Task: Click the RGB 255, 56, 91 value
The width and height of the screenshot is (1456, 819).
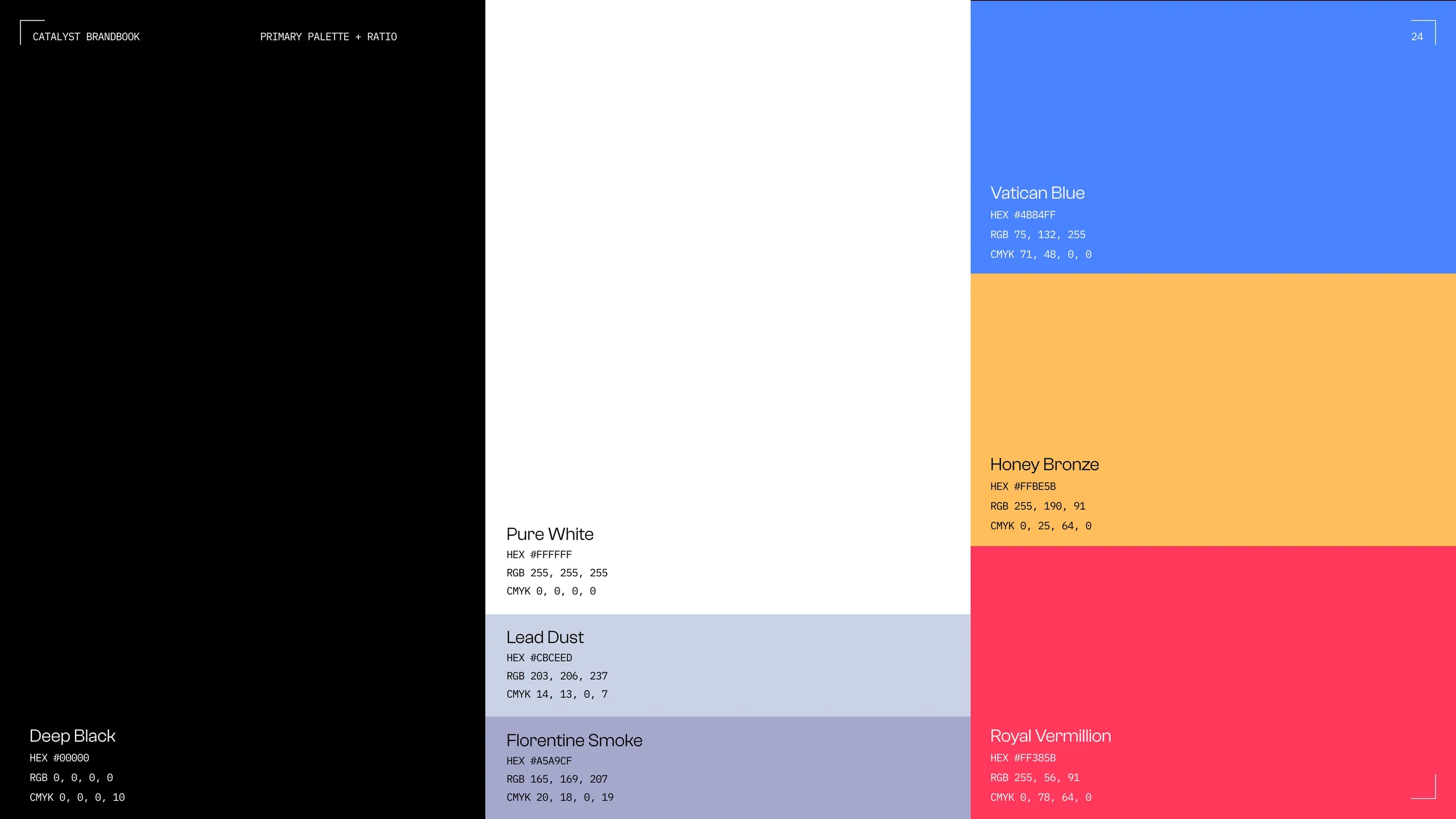Action: tap(1035, 778)
